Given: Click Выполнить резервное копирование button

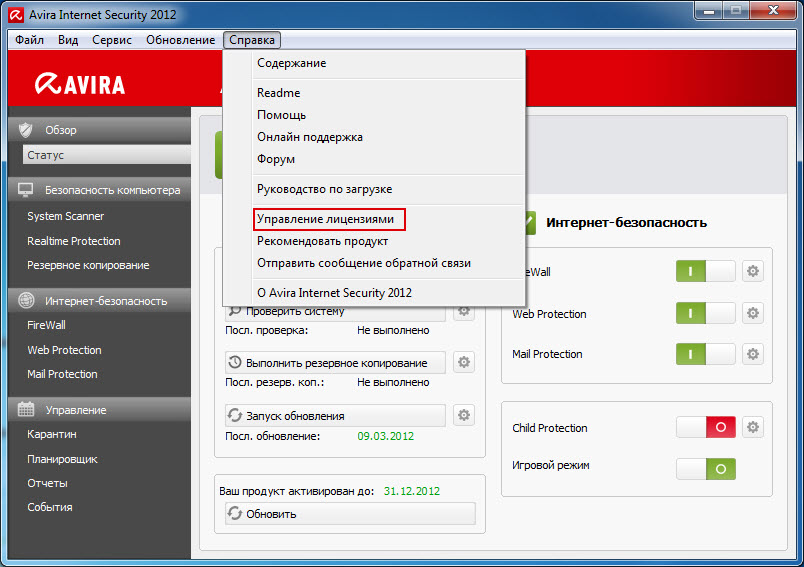Looking at the screenshot, I should (x=335, y=362).
